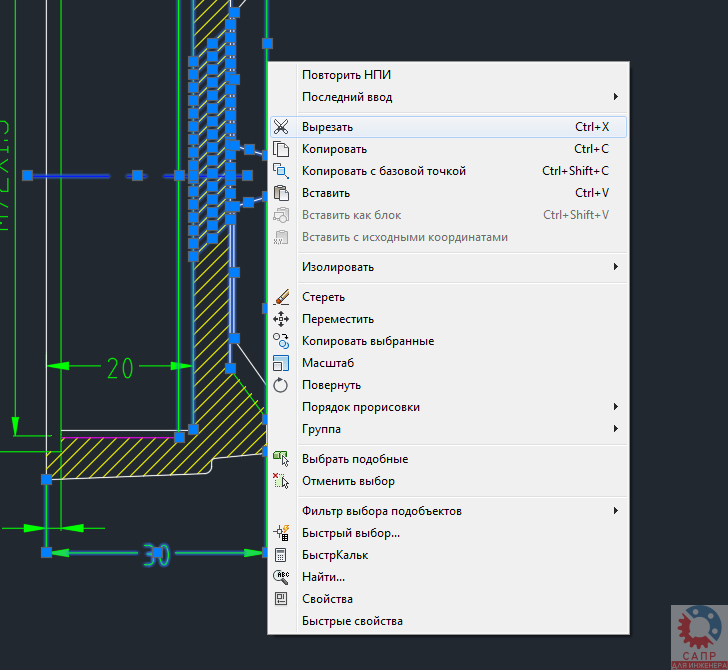Click the Paste clipboard icon
728x670 pixels.
point(281,193)
